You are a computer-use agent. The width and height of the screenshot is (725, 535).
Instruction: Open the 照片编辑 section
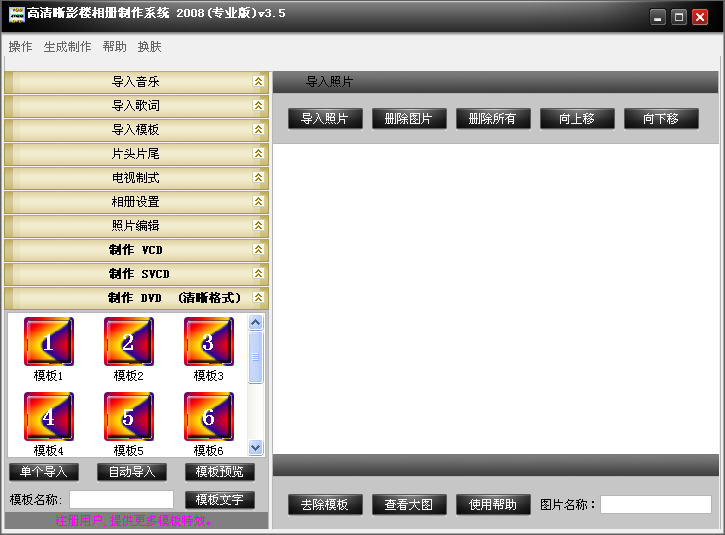(135, 226)
